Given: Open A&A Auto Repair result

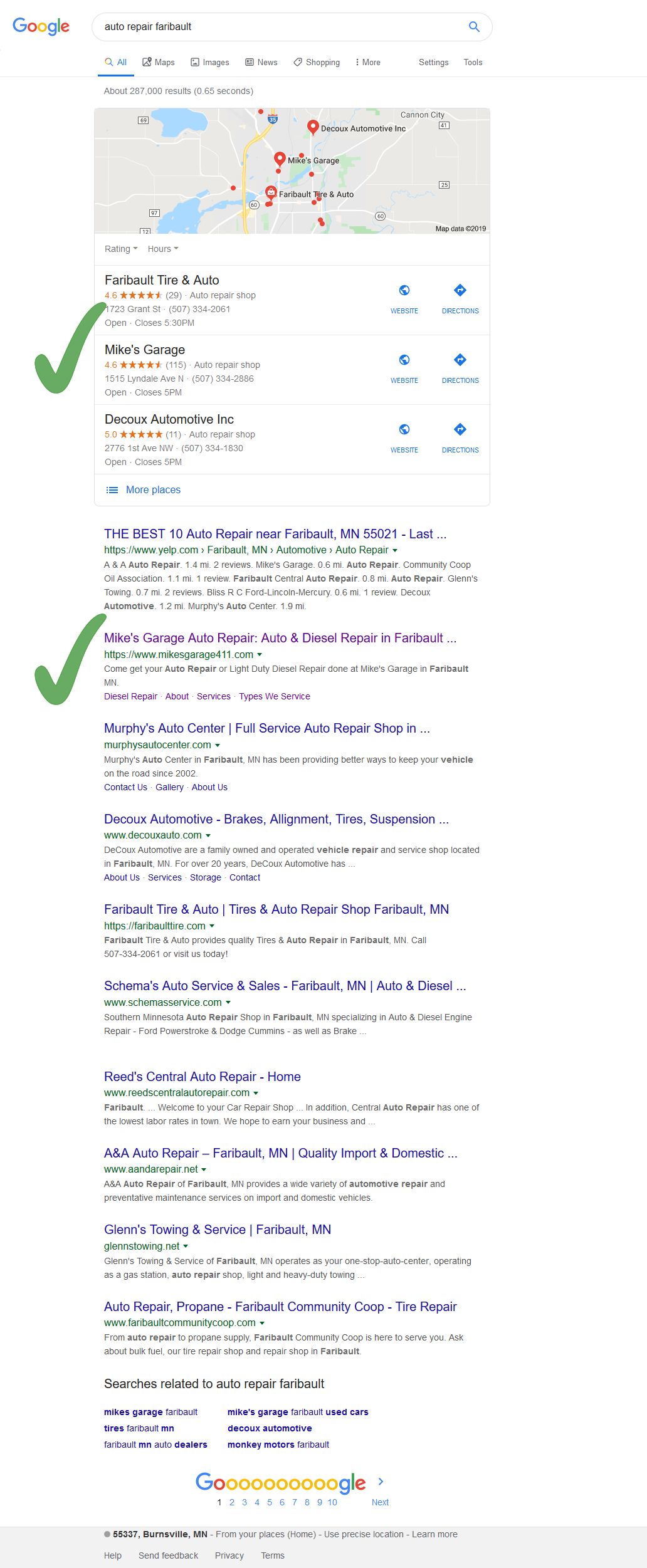Looking at the screenshot, I should coord(281,1153).
